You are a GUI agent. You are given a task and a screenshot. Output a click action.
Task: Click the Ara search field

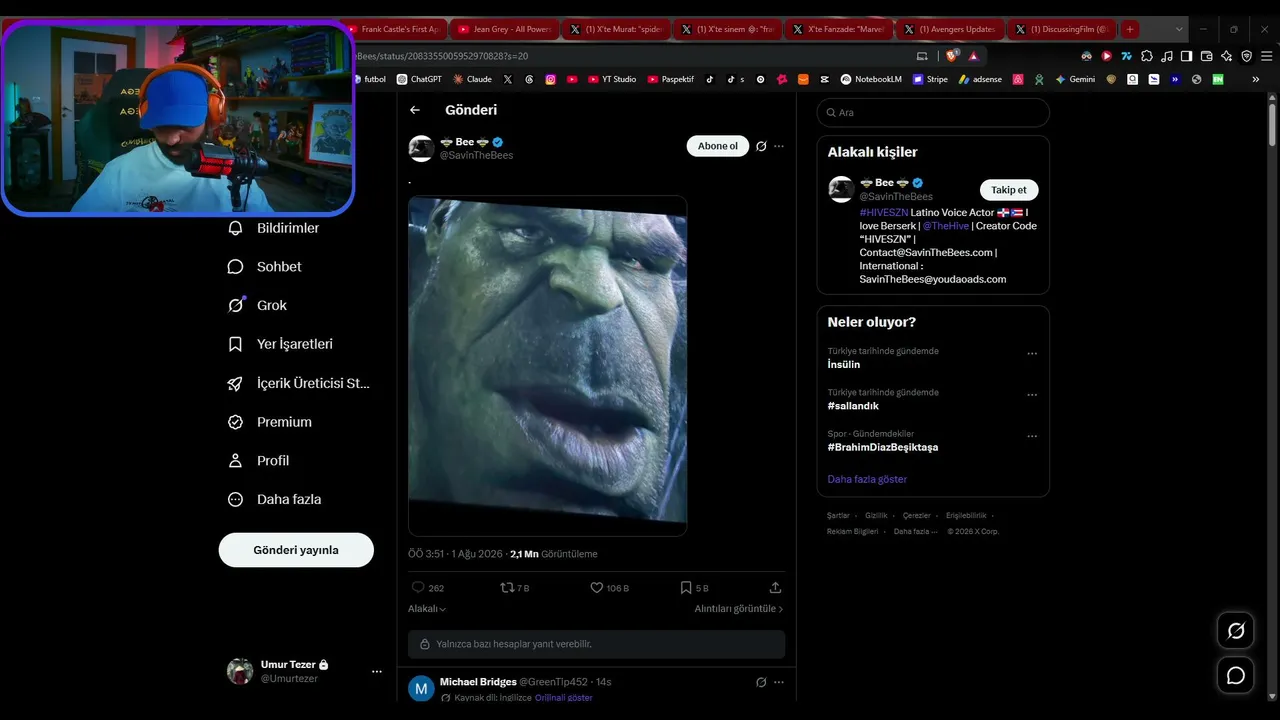[x=933, y=113]
